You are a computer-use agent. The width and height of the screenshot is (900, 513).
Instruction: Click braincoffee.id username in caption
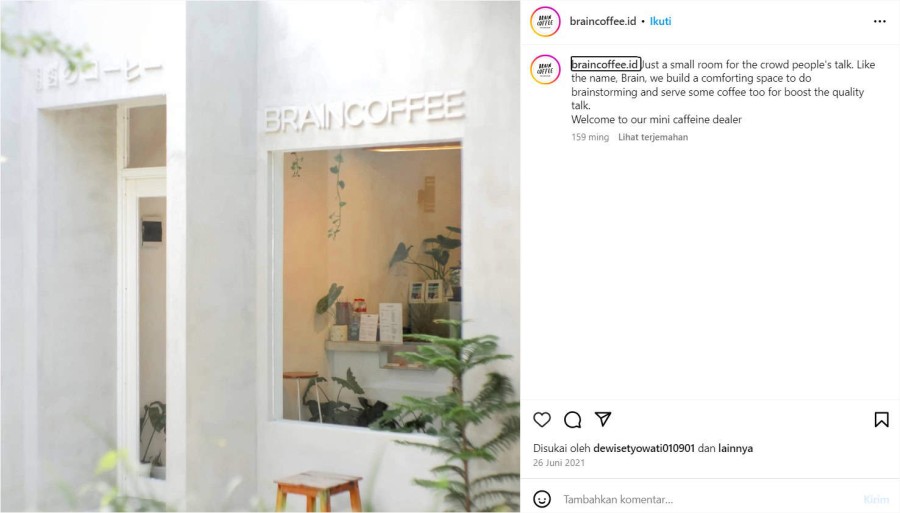(x=605, y=64)
